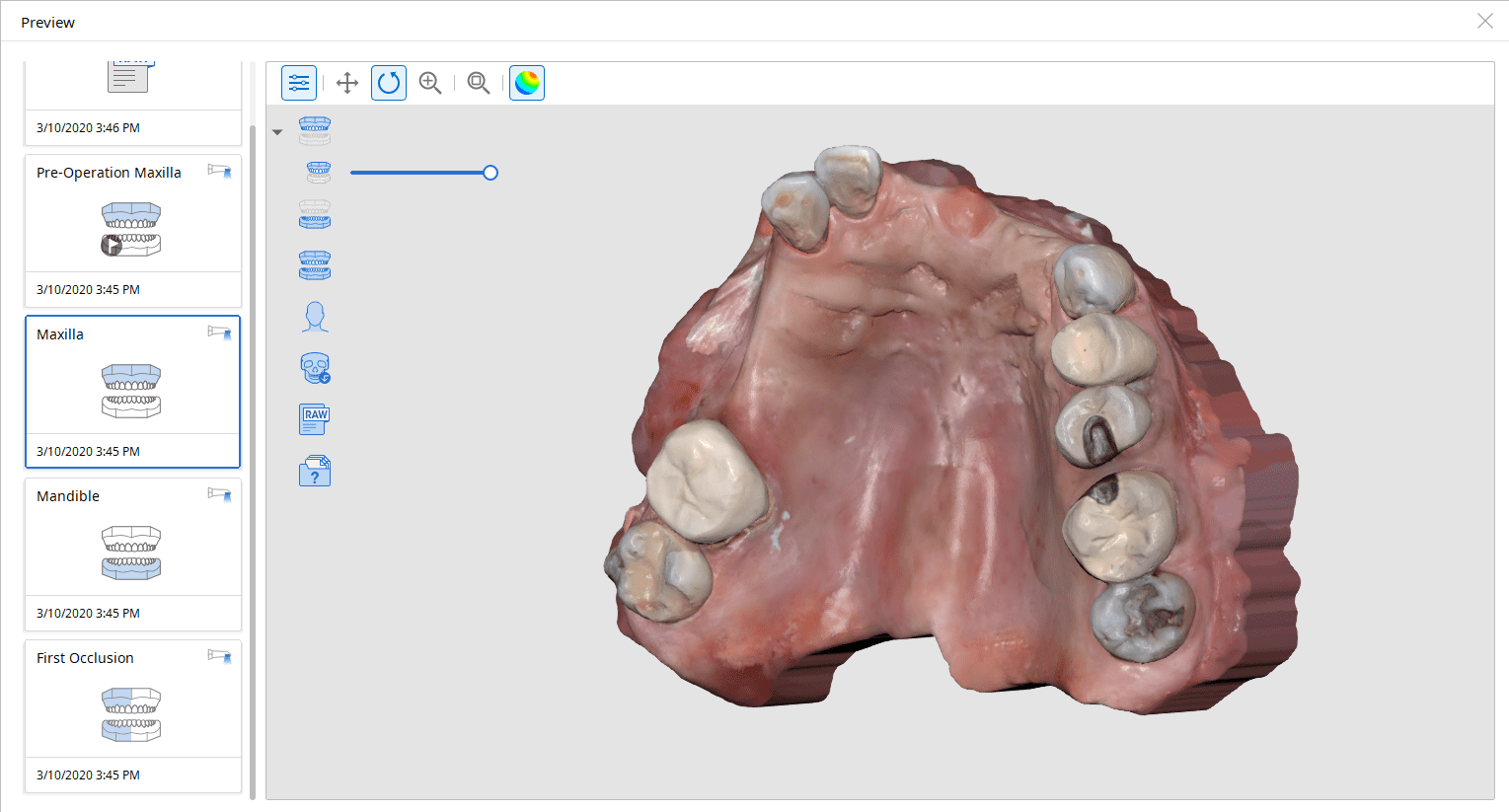Open the viewing options settings panel
This screenshot has height=812, width=1509.
point(299,82)
